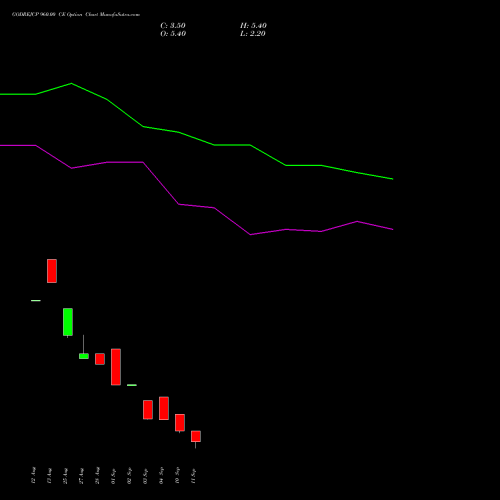This screenshot has width=500, height=500.
Task: Click the 01 Sep date label
Action: coord(113,476)
